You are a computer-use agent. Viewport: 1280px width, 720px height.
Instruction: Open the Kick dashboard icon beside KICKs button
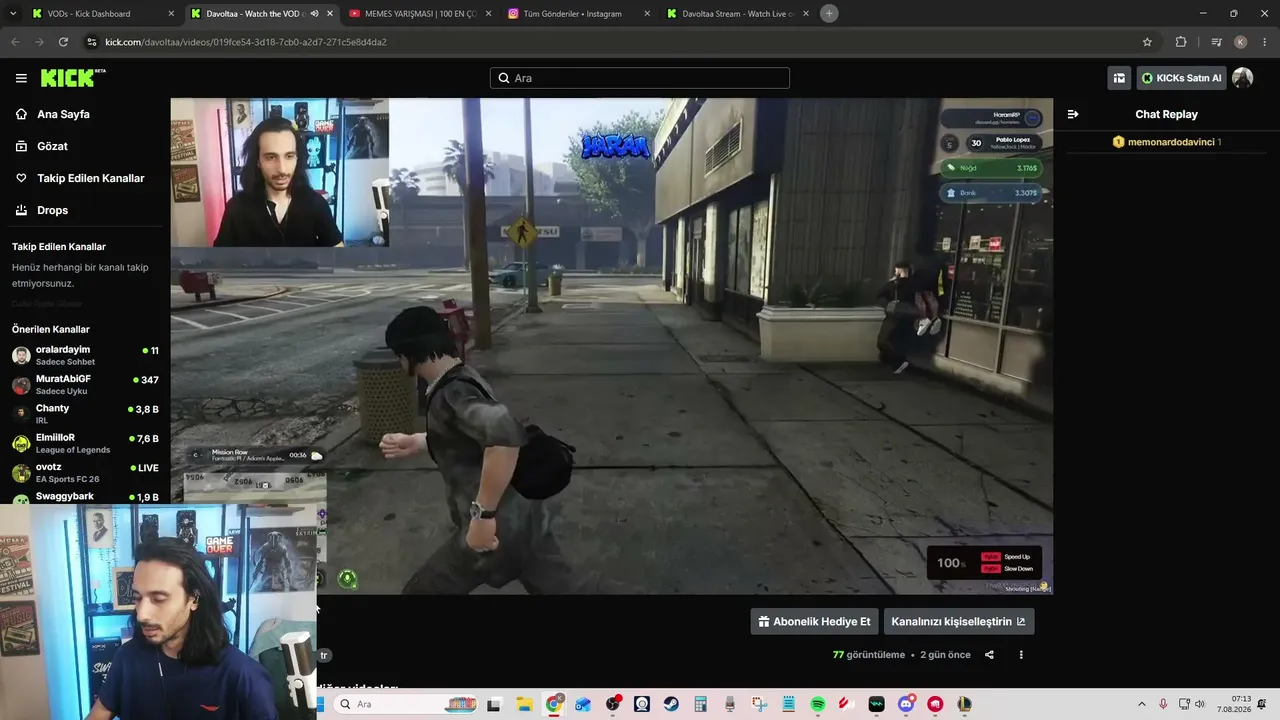(x=1119, y=78)
